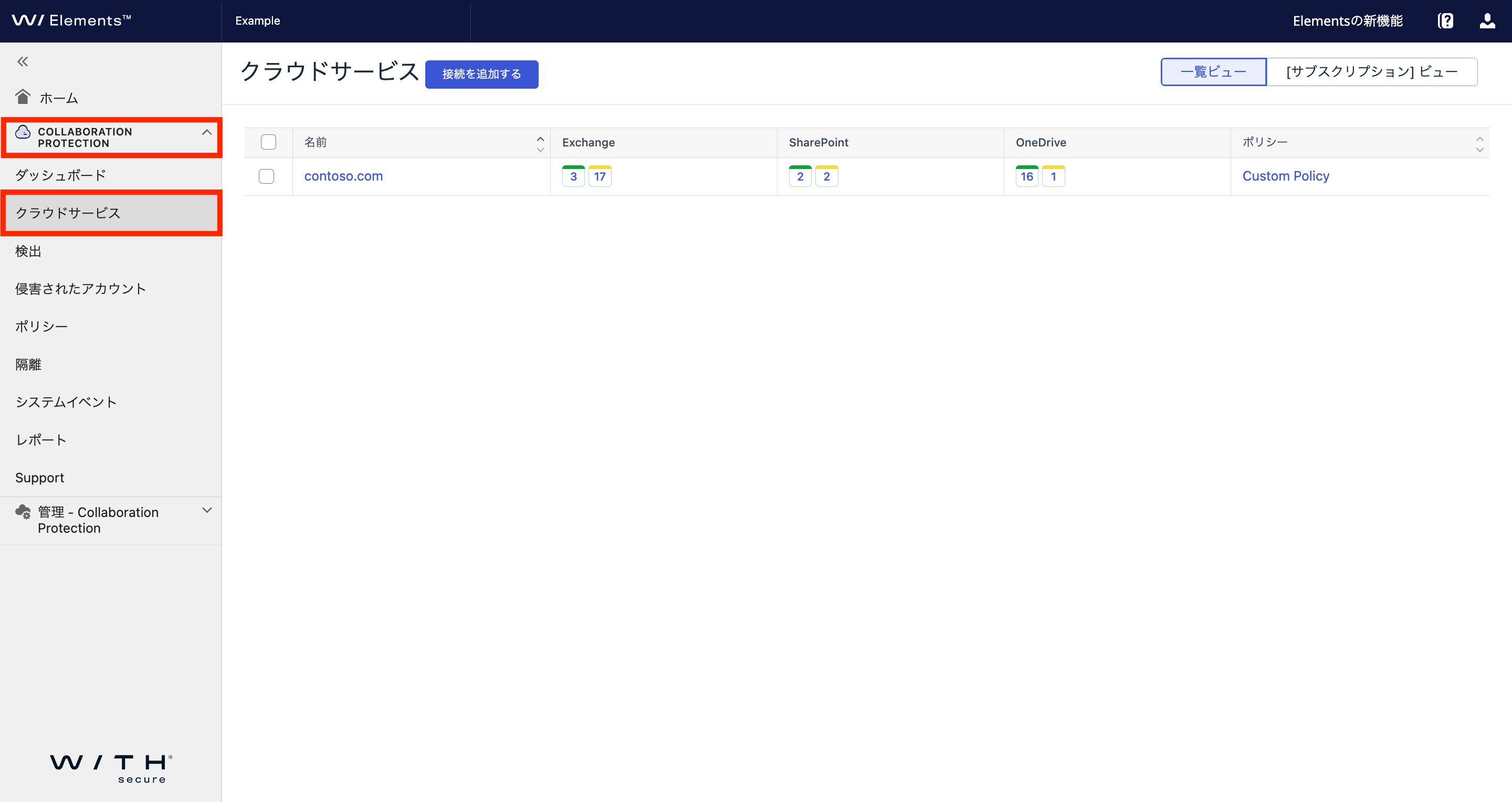This screenshot has height=802, width=1512.
Task: Open the user account icon
Action: coord(1487,21)
